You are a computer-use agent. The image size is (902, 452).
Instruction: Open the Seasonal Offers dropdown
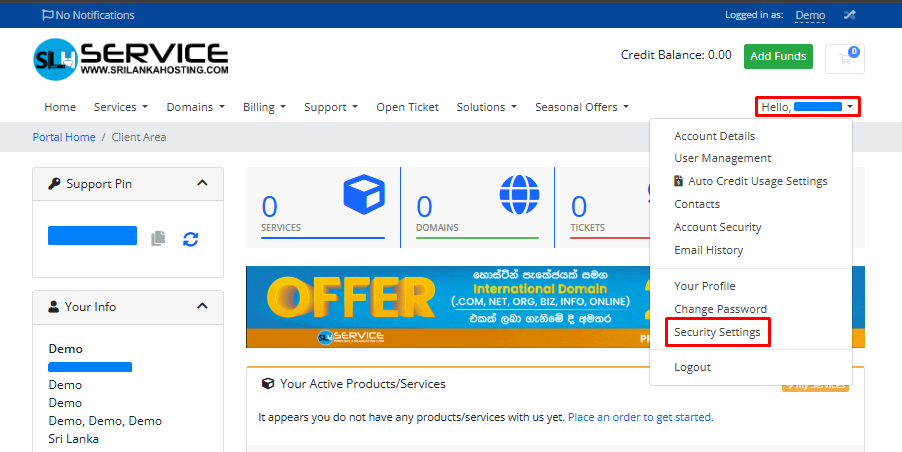pos(581,107)
